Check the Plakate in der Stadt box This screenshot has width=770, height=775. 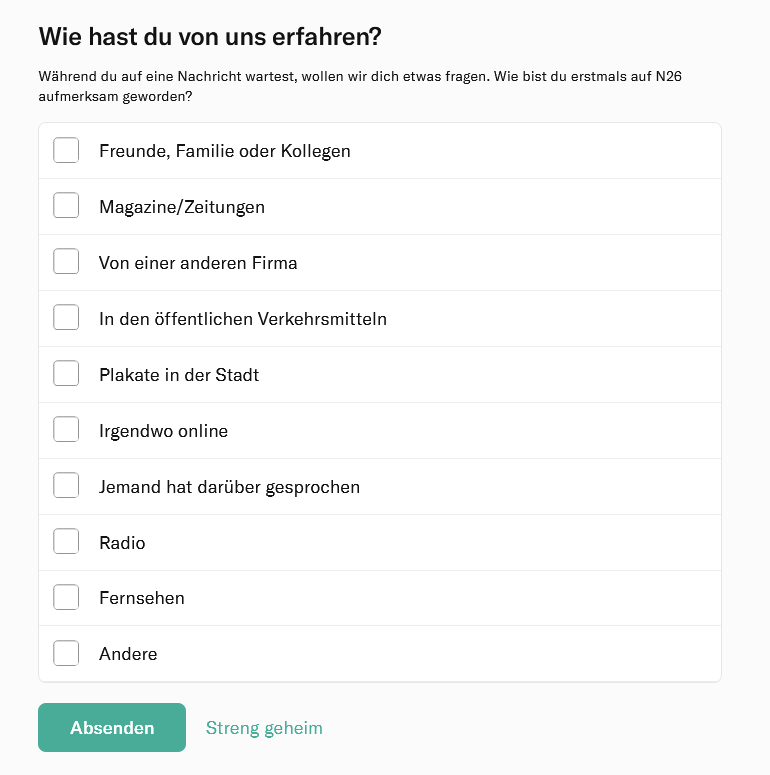point(66,375)
